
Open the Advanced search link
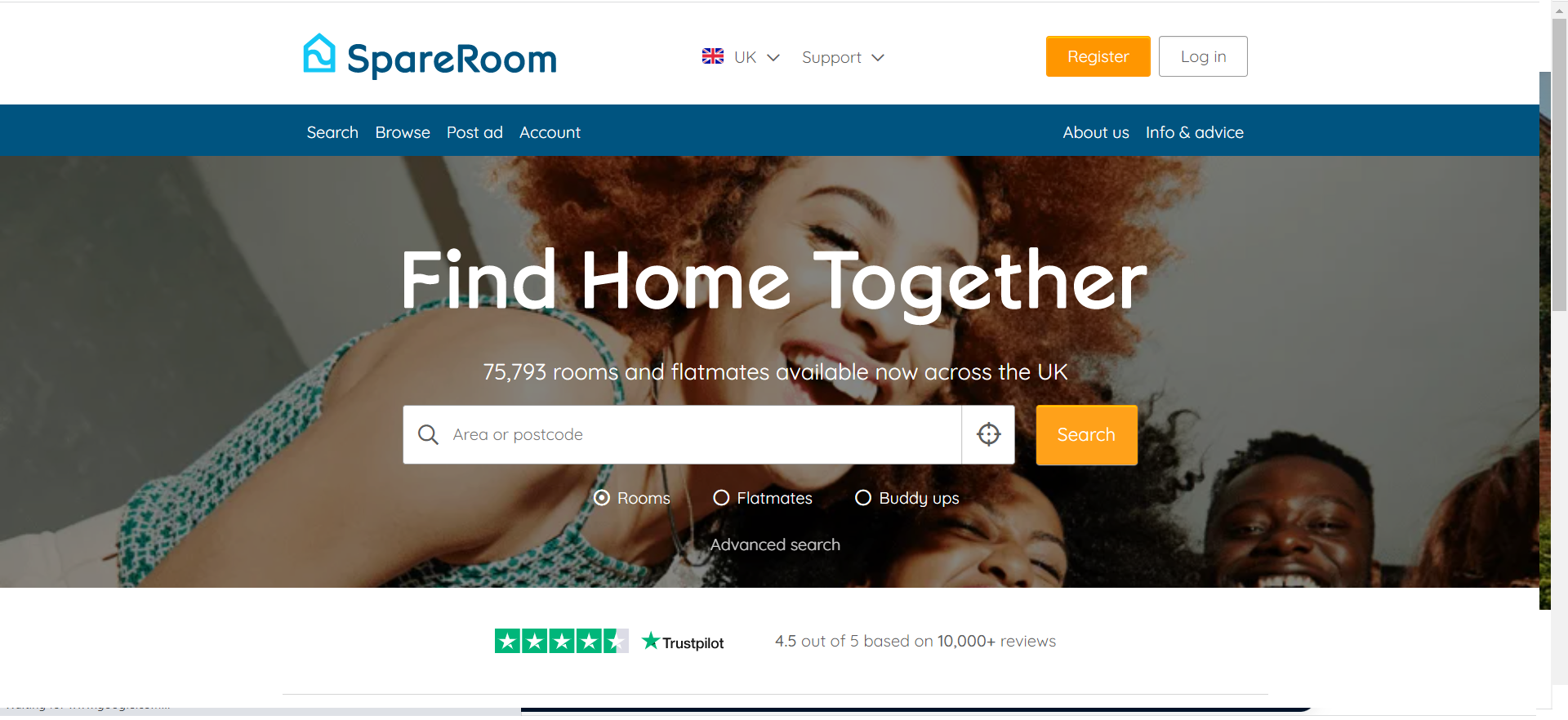[x=775, y=544]
